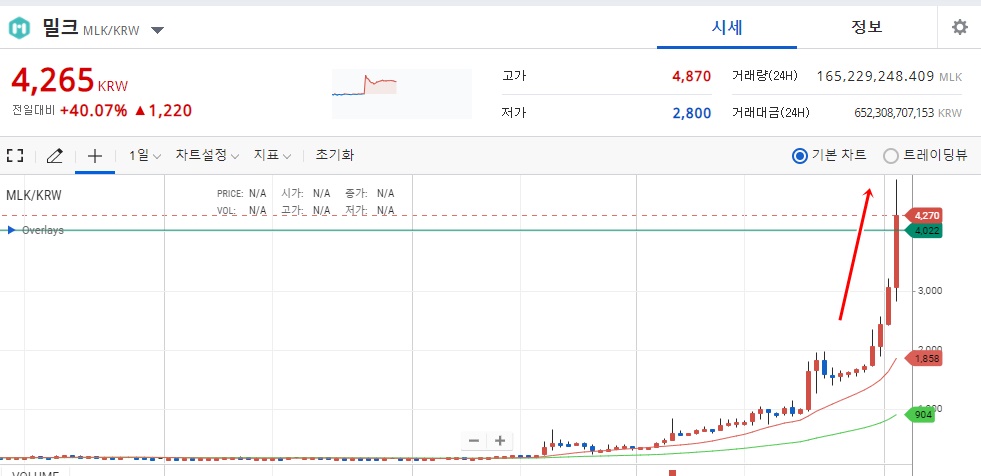Image resolution: width=981 pixels, height=476 pixels.
Task: Switch to the 시세 tab
Action: (727, 28)
